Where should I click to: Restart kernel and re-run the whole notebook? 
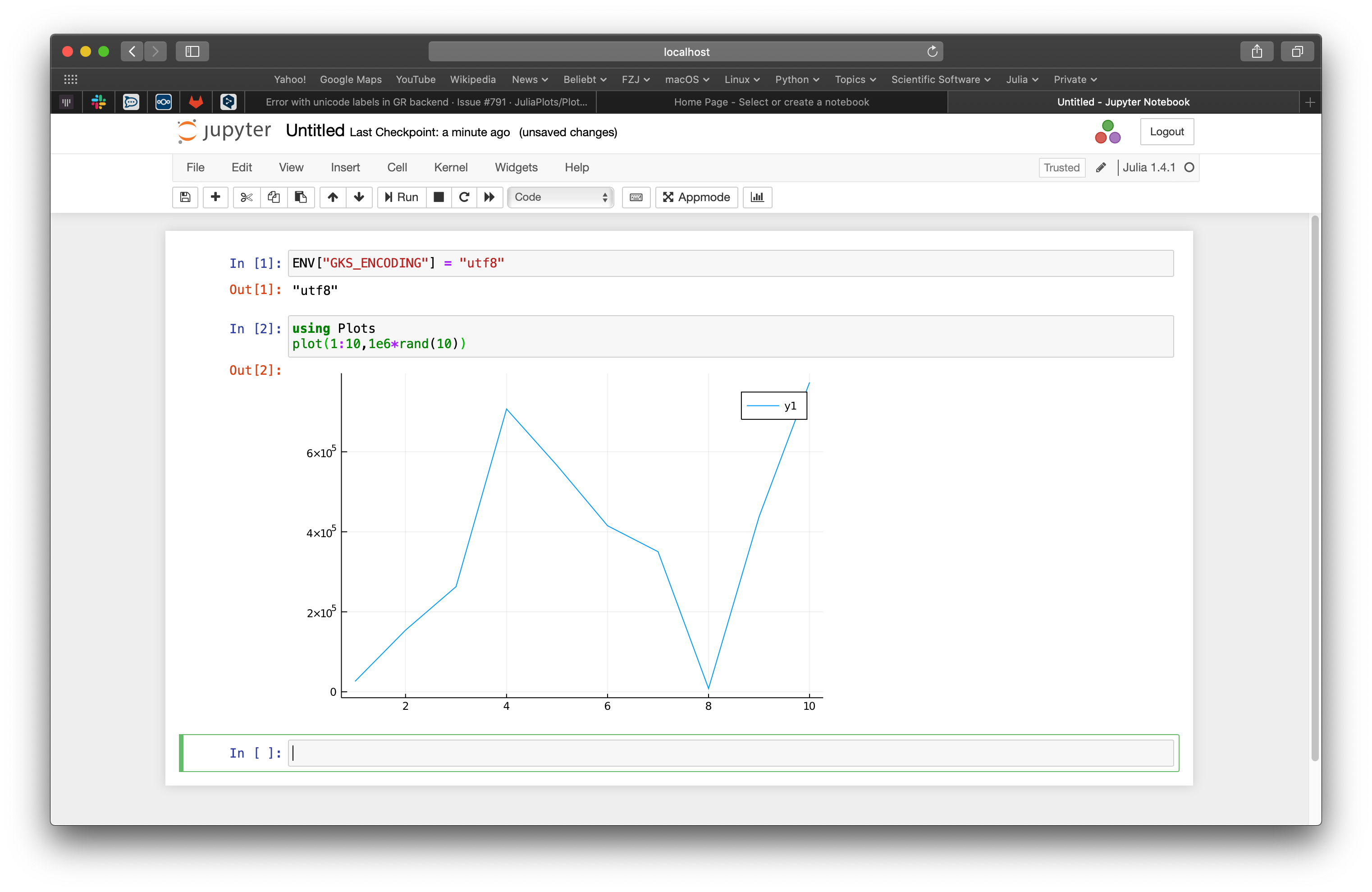489,197
